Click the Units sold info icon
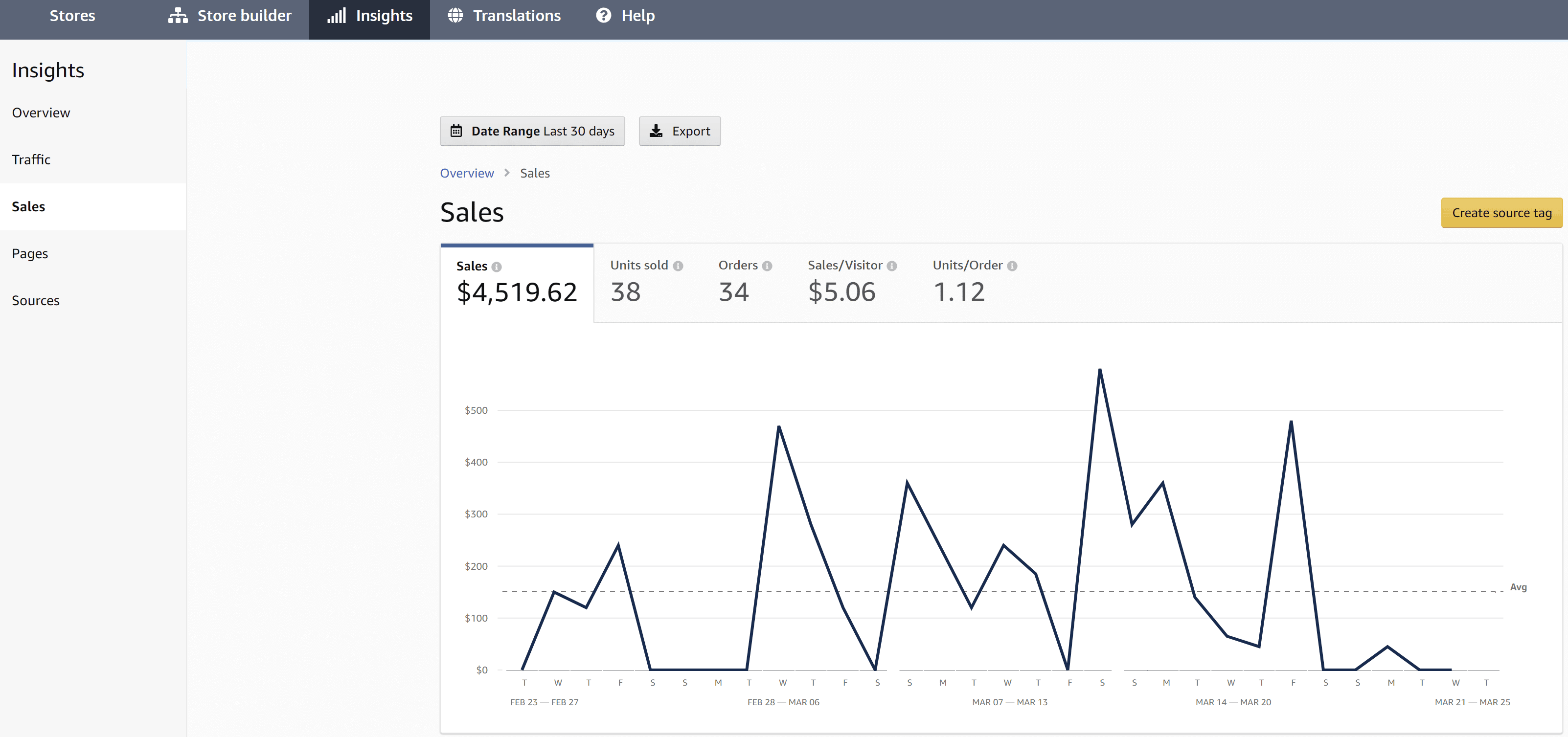Viewport: 1568px width, 737px height. [678, 266]
